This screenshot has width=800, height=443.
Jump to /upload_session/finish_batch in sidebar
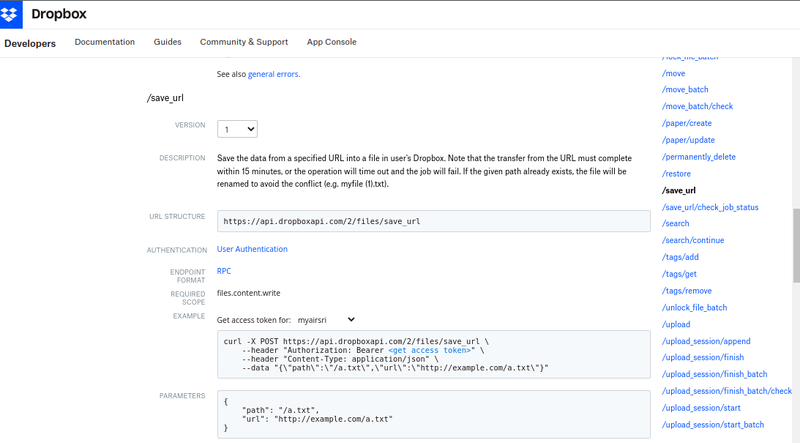[x=714, y=374]
